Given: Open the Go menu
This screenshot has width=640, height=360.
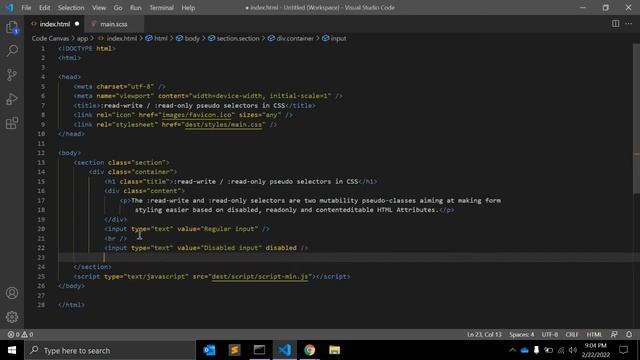Looking at the screenshot, I should click(118, 8).
